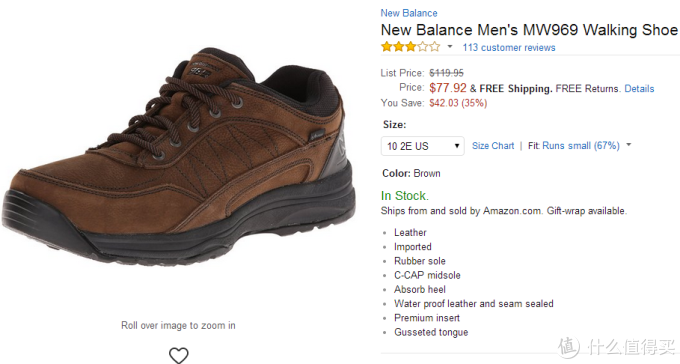Open the 10 2E US size dropdown
The height and width of the screenshot is (364, 680).
(x=422, y=146)
